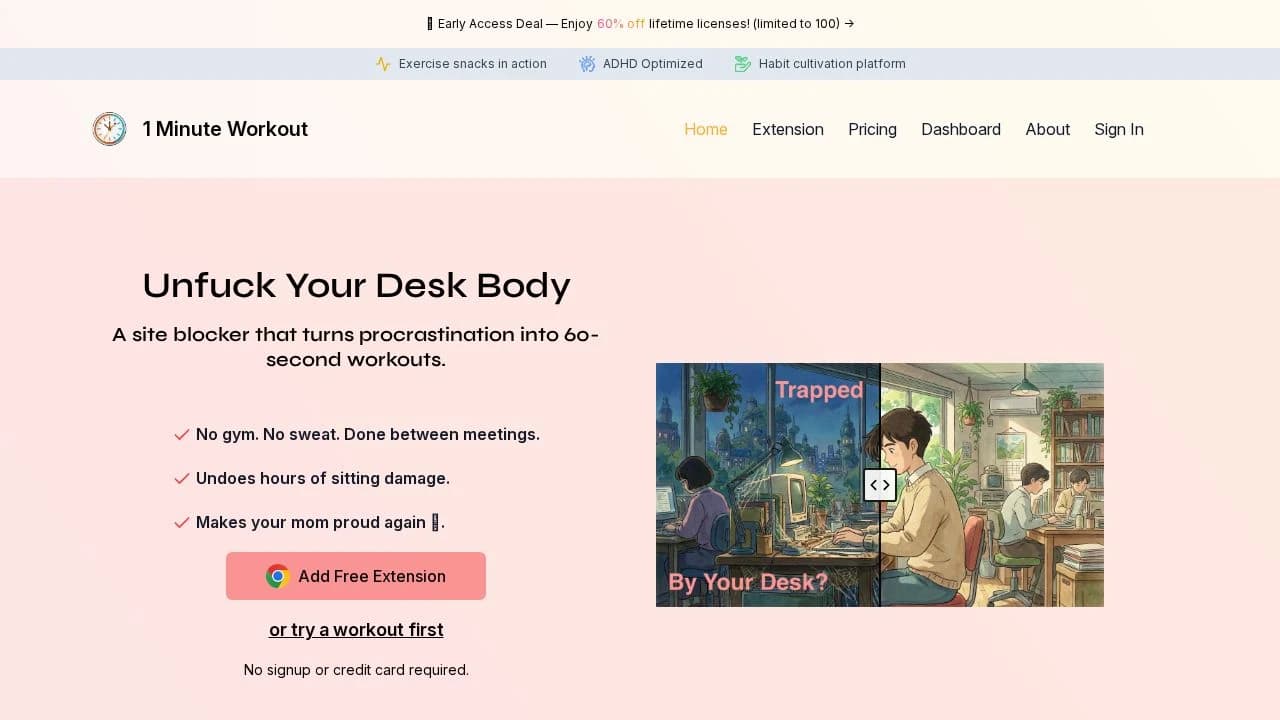The width and height of the screenshot is (1280, 720).
Task: Click the checkmark beside Undoes sitting damage
Action: (x=181, y=478)
